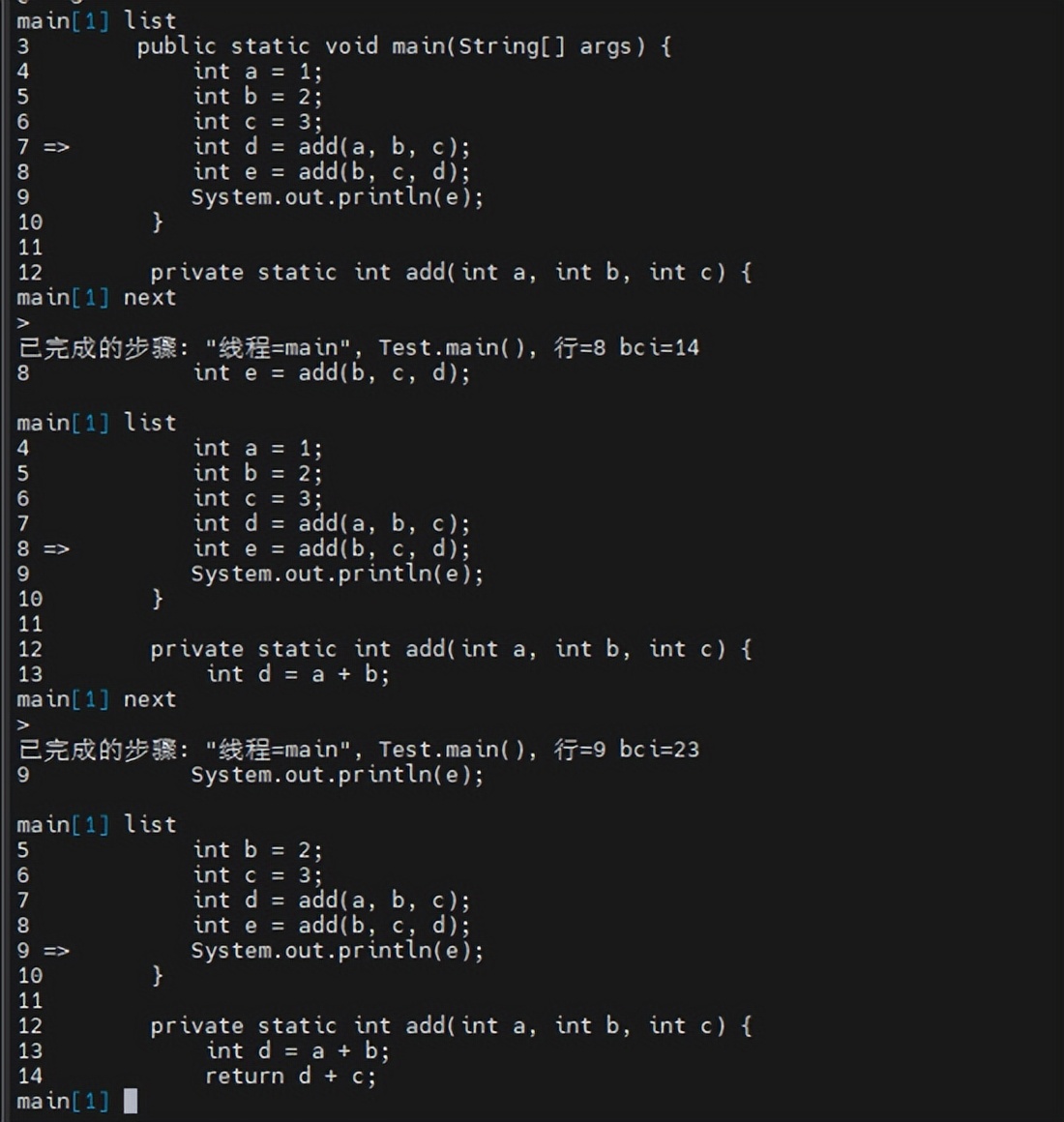Click the 'next' command above the 行=8 message
The height and width of the screenshot is (1122, 1064).
coord(150,298)
